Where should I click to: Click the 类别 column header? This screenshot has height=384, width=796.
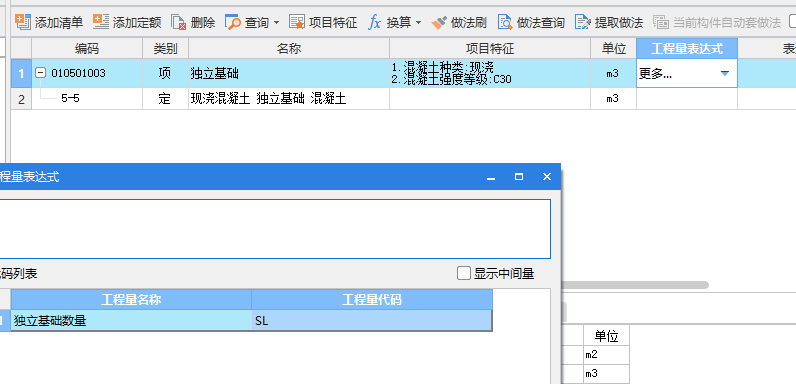(165, 49)
